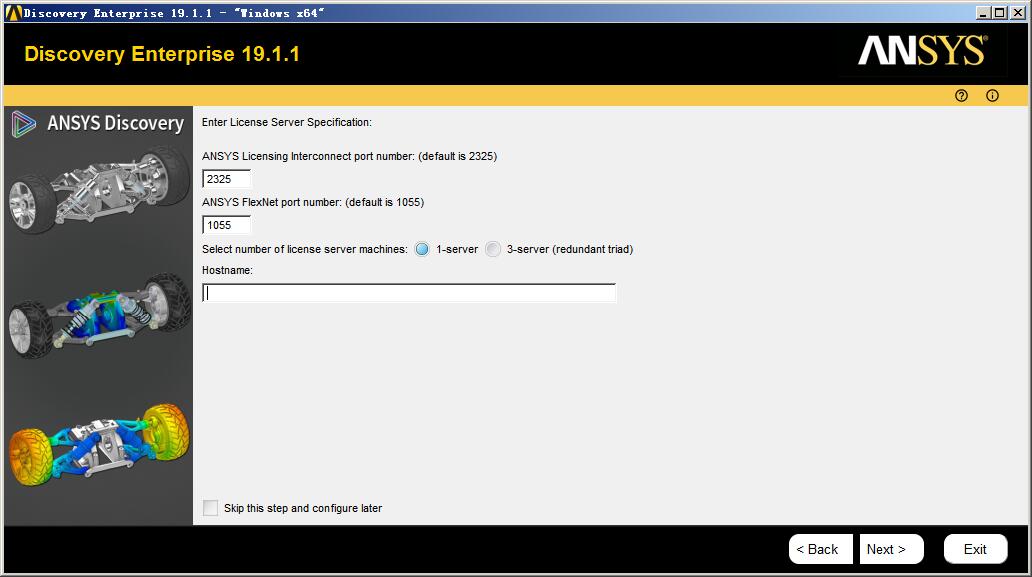Click the "Hostname:" label
The height and width of the screenshot is (577, 1032).
point(227,270)
